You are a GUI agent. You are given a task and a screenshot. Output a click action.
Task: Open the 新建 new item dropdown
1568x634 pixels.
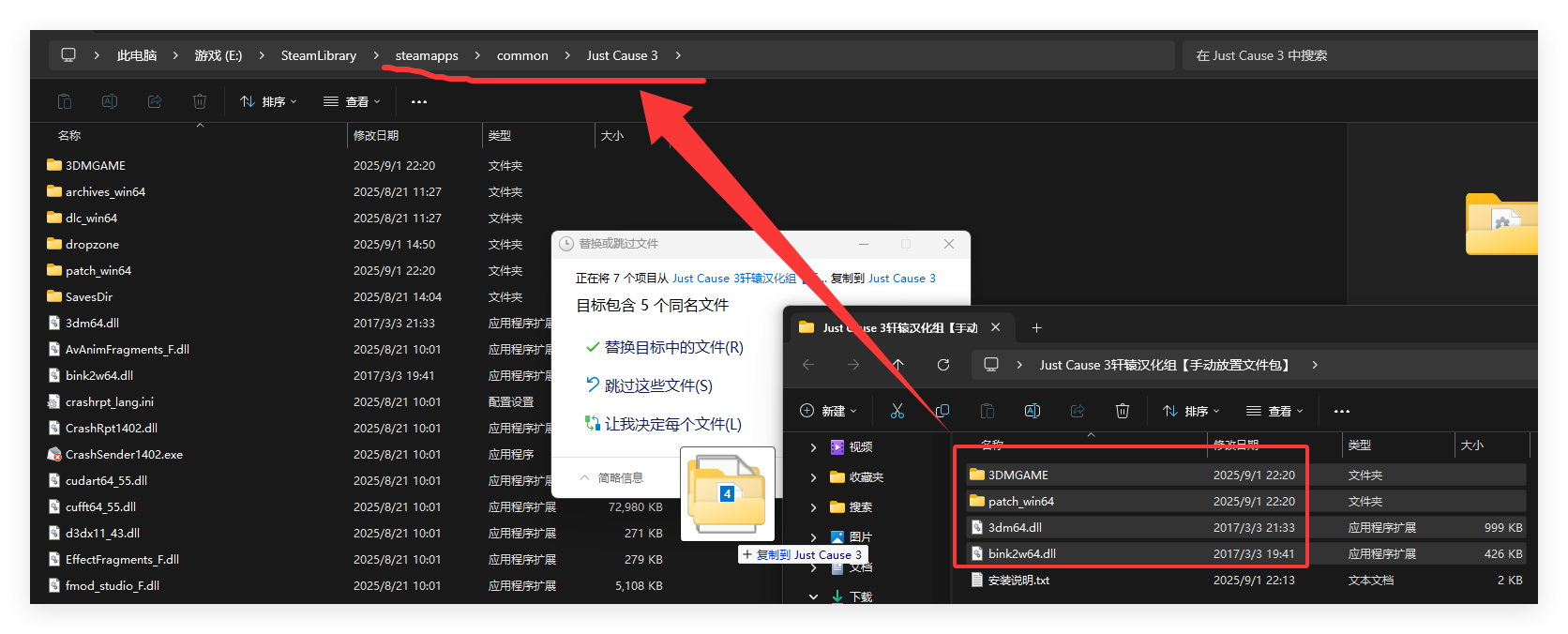pyautogui.click(x=828, y=411)
